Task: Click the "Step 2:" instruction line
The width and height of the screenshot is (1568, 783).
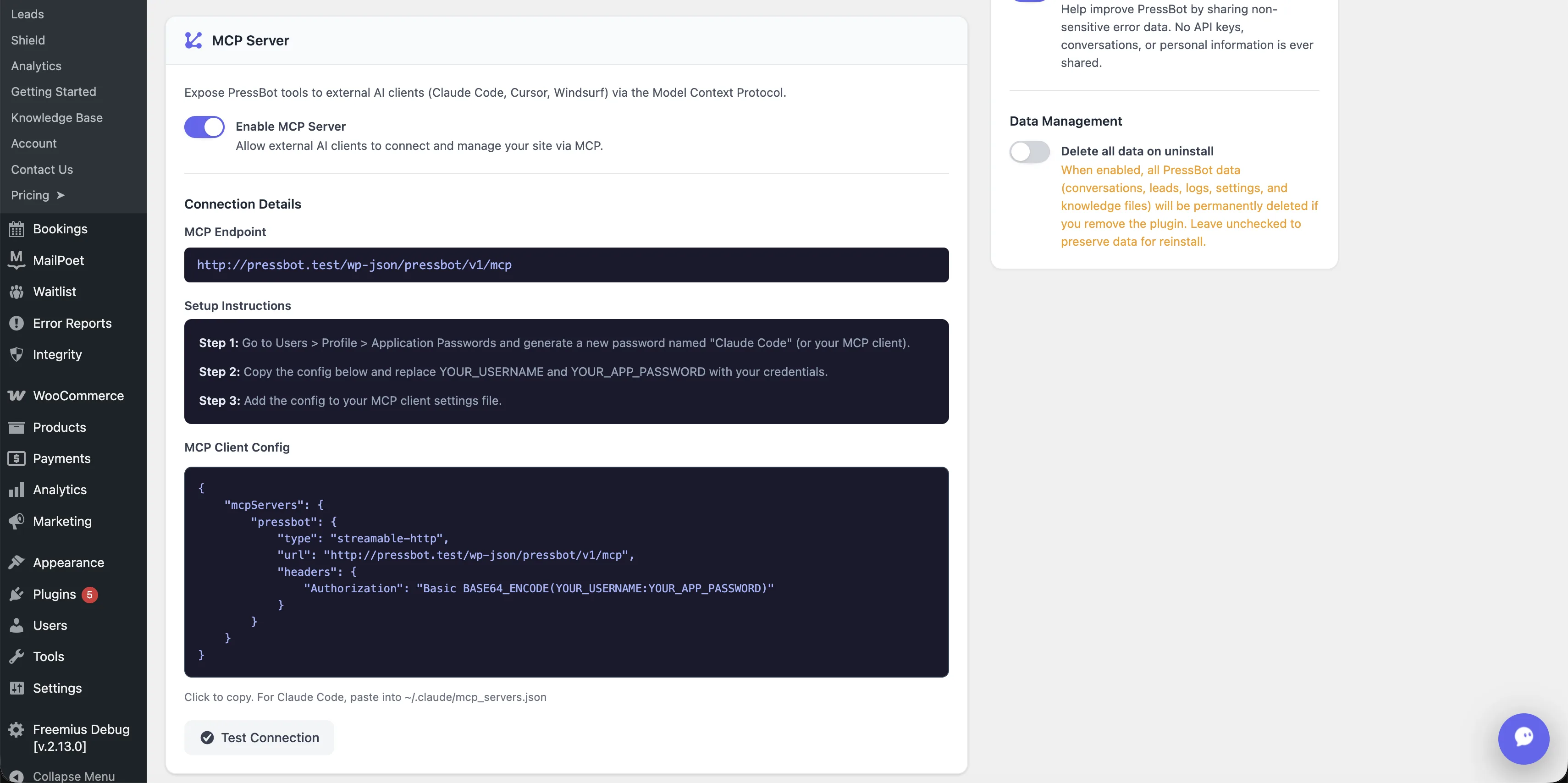Action: point(513,371)
